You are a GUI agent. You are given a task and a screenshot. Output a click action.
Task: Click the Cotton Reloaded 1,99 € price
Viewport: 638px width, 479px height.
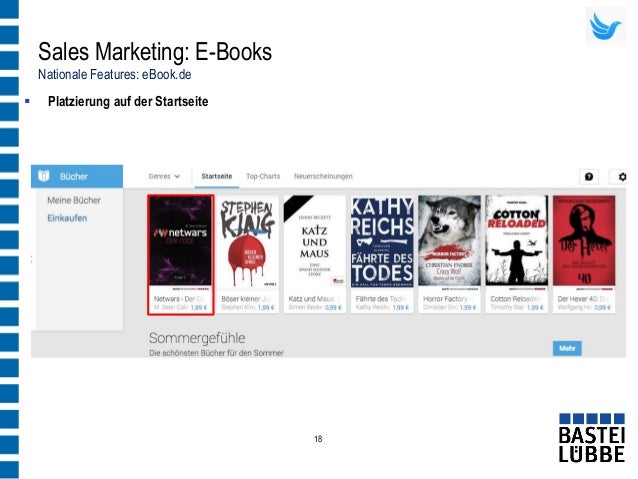535,307
